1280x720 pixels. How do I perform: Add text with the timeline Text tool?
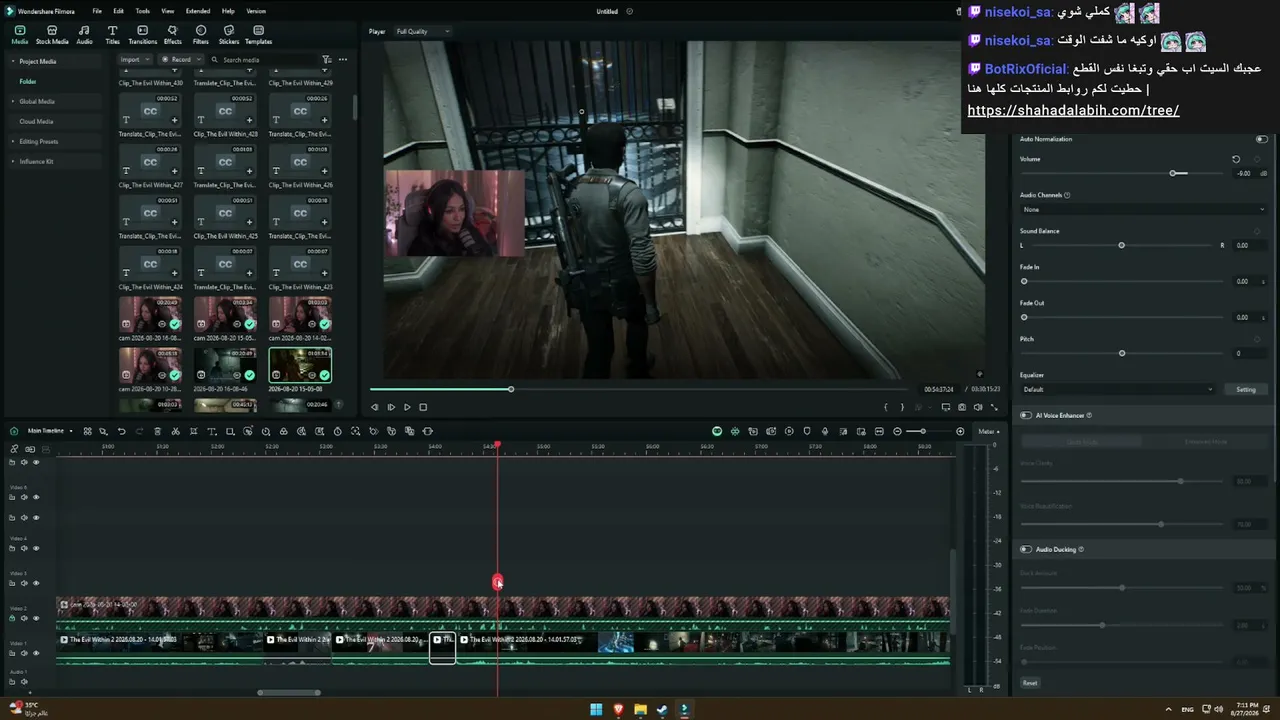click(x=211, y=431)
